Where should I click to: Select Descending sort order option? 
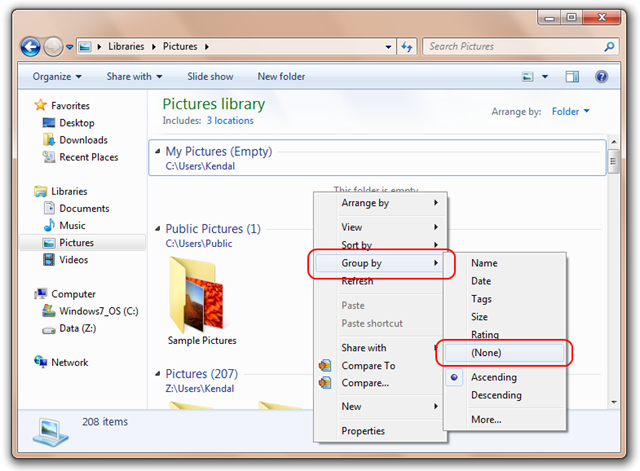point(498,395)
